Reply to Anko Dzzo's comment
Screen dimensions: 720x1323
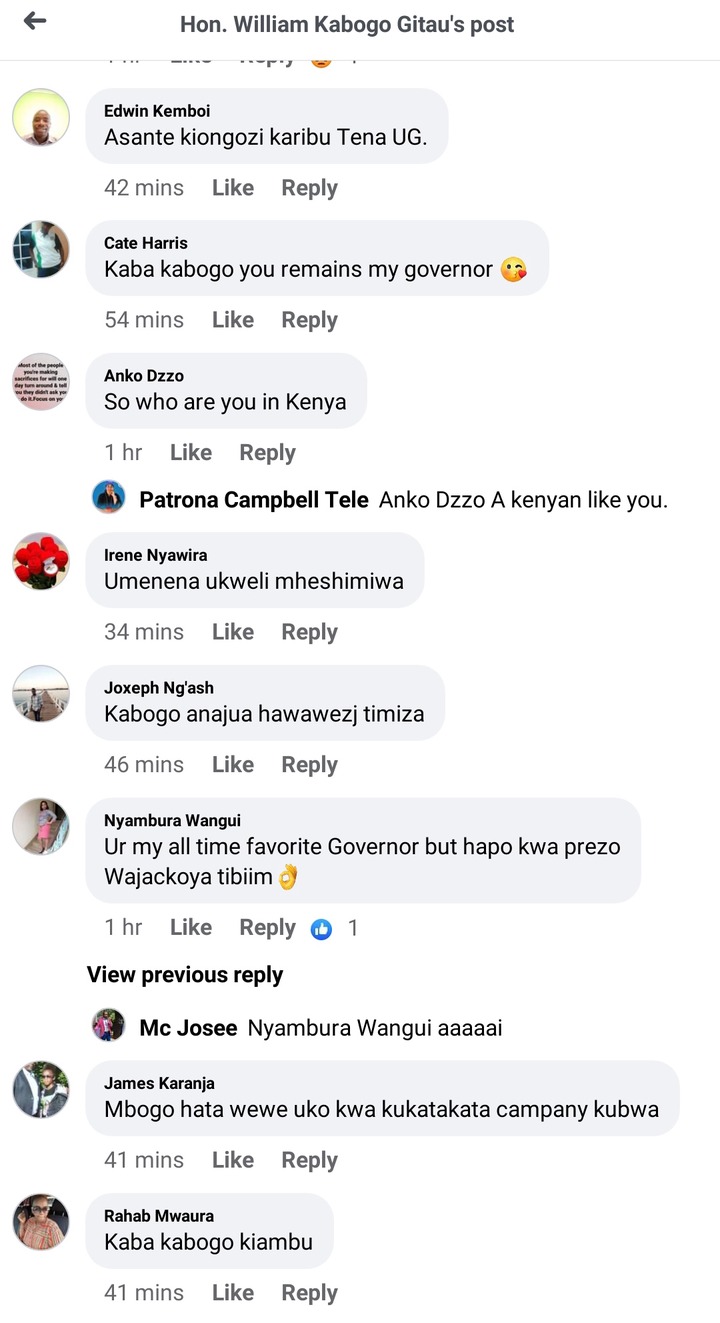[267, 453]
